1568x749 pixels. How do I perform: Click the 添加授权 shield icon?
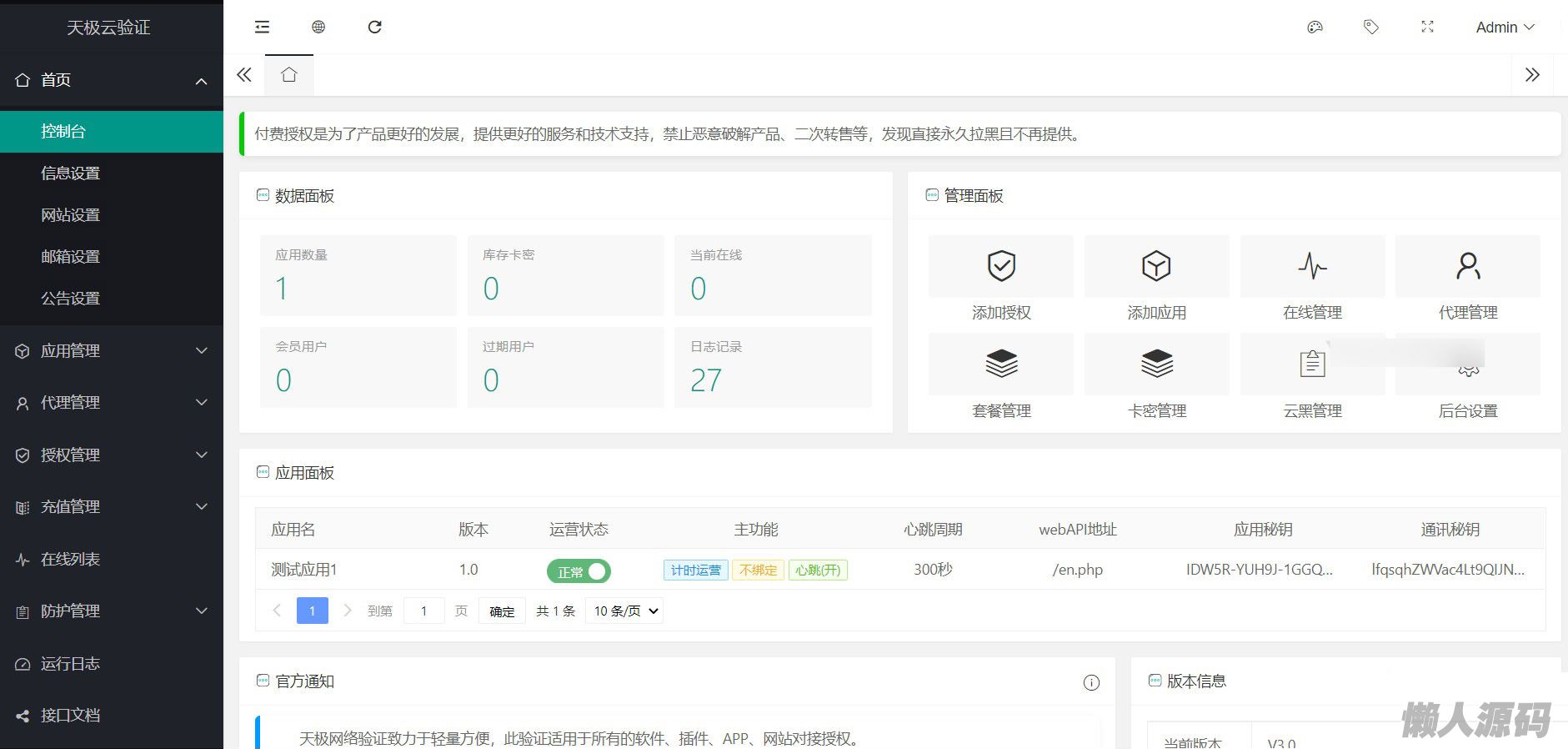pyautogui.click(x=1000, y=266)
